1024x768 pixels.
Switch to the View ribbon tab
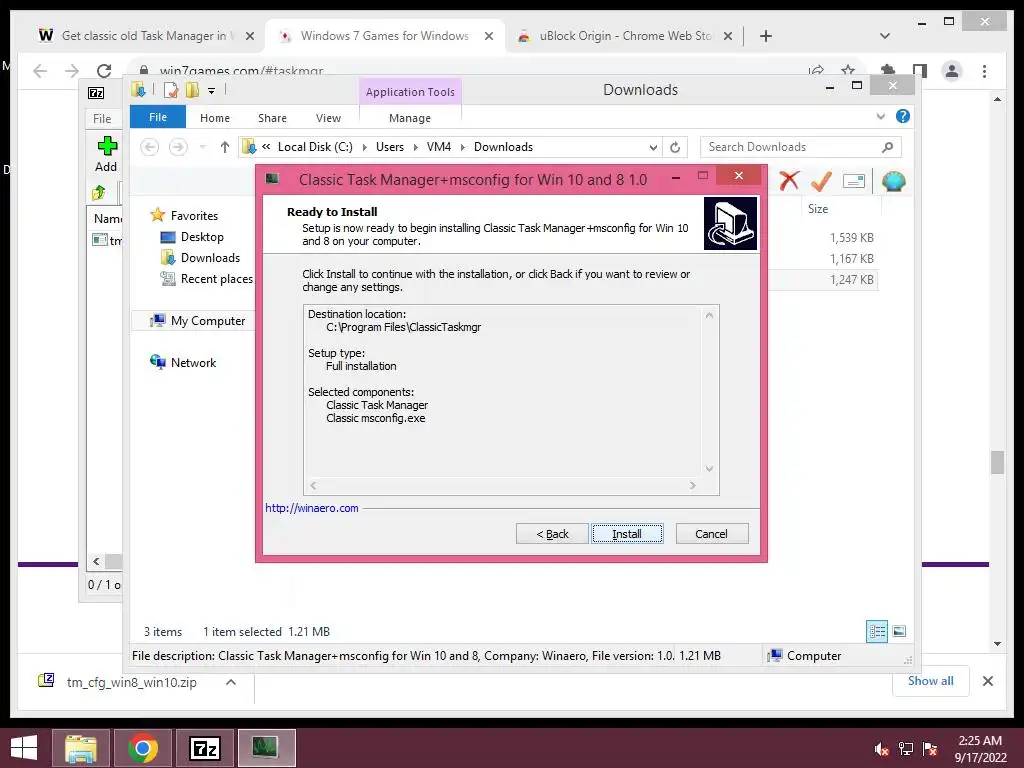tap(328, 118)
